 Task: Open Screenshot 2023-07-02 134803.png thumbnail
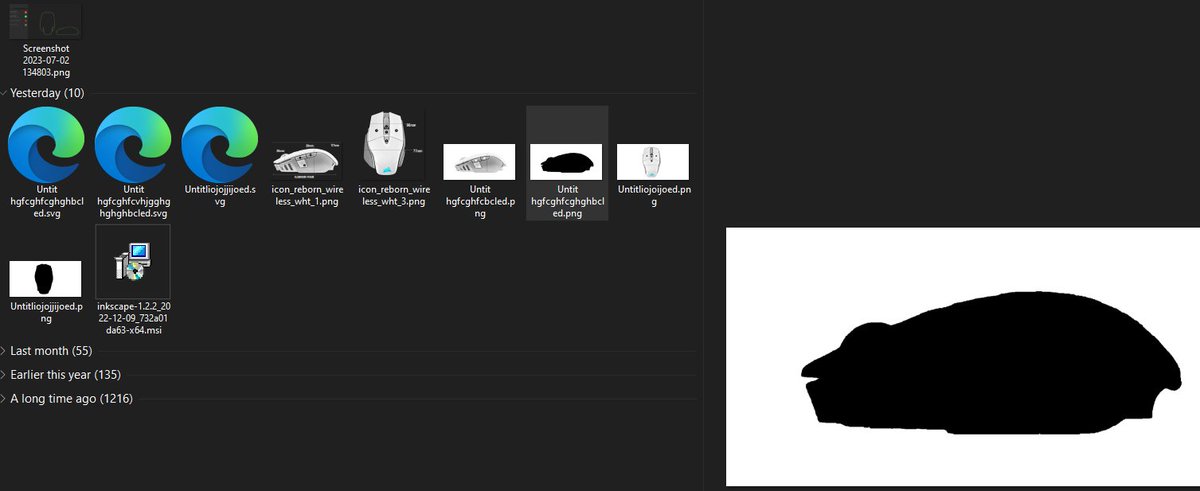(46, 22)
